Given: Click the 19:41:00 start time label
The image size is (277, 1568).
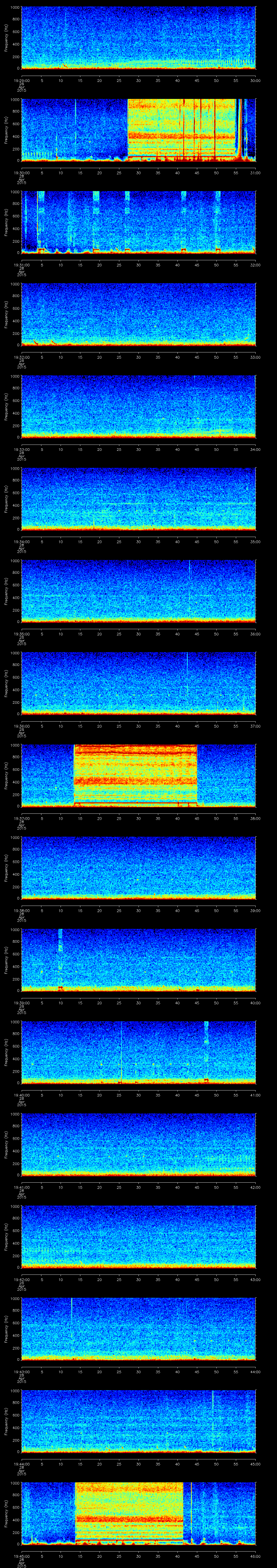Looking at the screenshot, I should click(21, 1186).
